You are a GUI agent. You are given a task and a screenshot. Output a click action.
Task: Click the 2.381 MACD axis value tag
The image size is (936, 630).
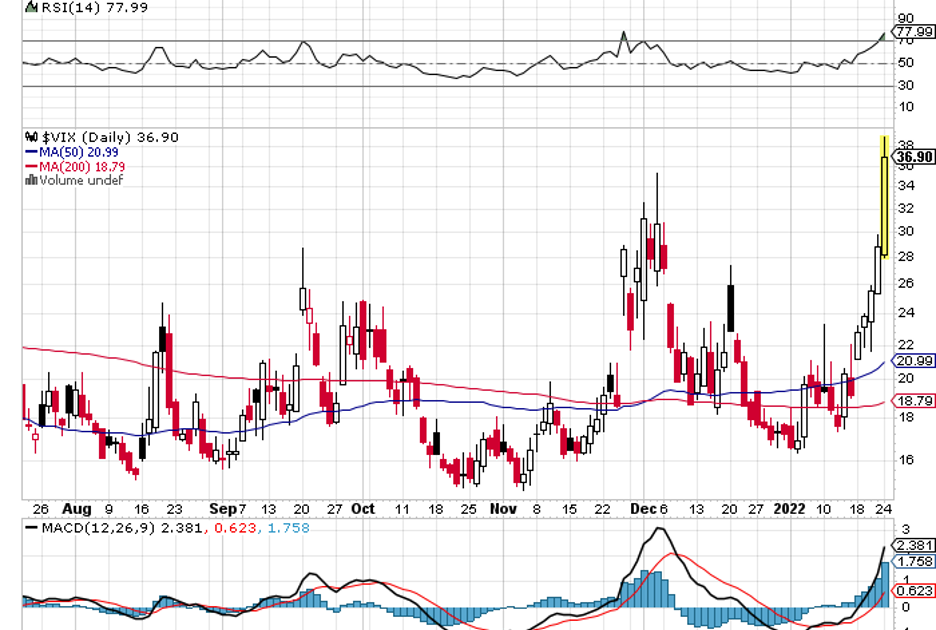point(915,546)
